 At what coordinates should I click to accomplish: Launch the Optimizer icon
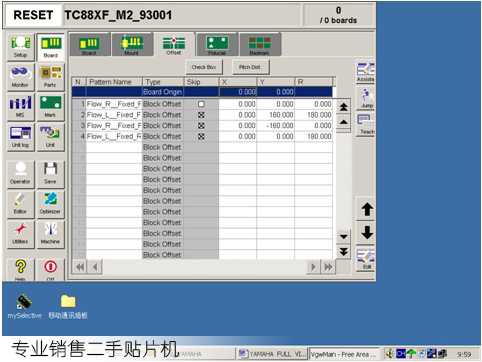50,203
